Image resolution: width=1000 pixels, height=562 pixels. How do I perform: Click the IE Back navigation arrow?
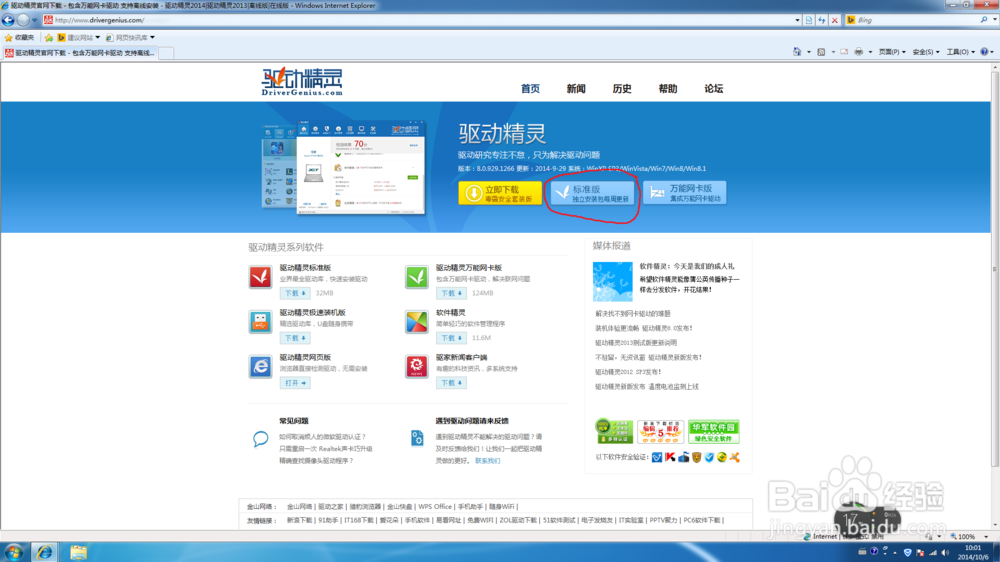click(8, 20)
